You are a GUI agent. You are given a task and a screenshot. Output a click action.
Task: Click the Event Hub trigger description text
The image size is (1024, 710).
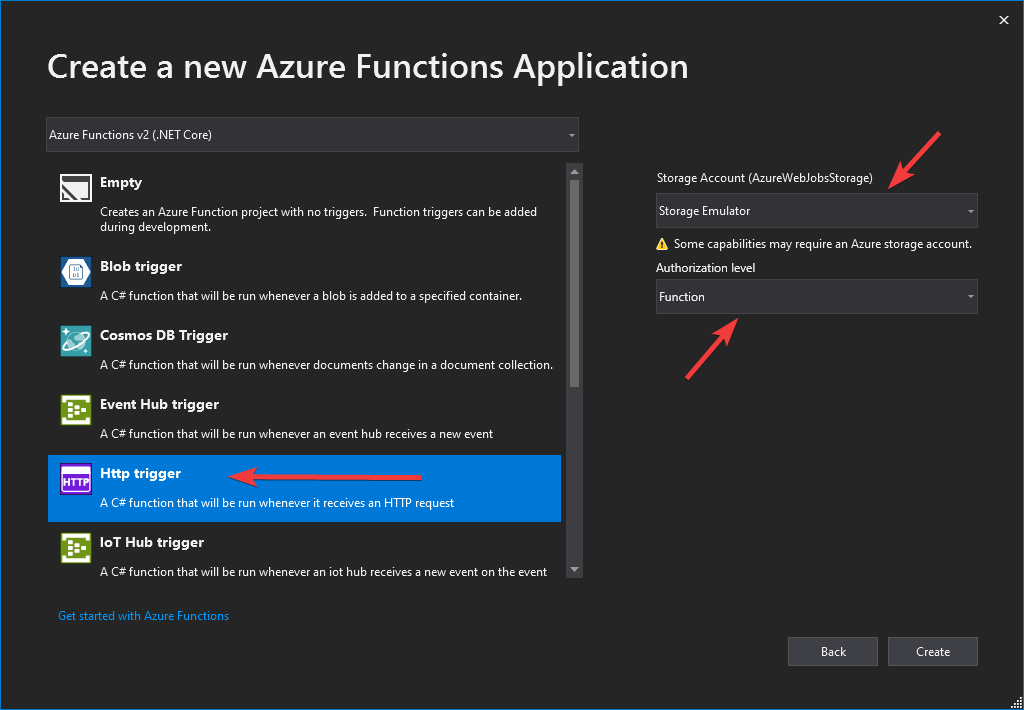click(x=296, y=434)
